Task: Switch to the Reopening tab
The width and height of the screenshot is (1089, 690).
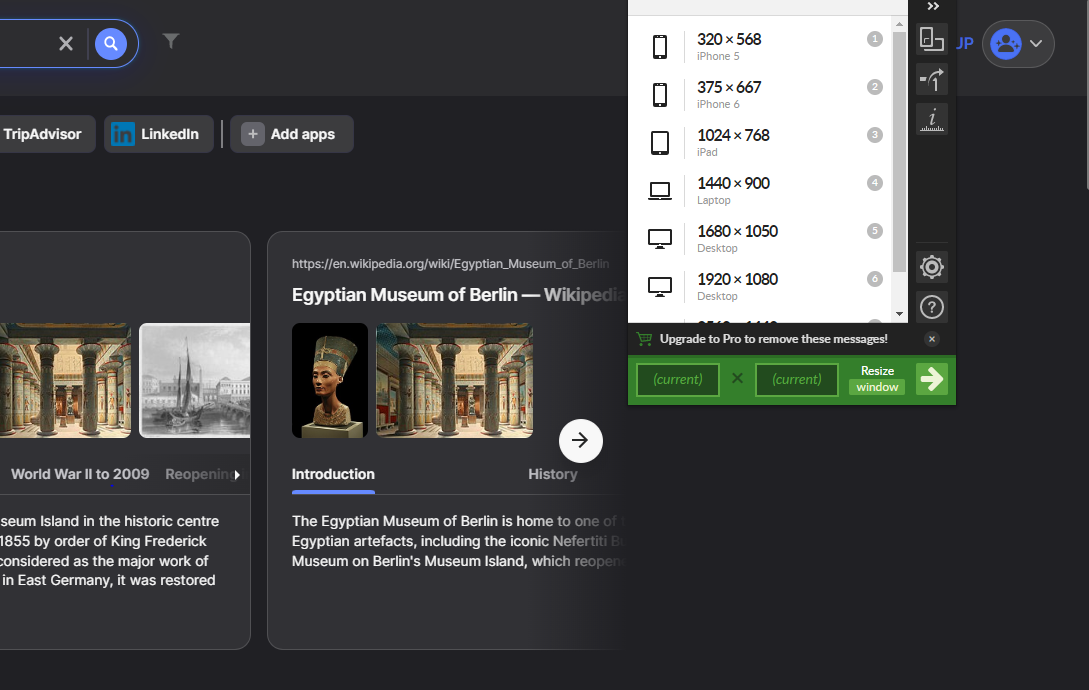Action: 200,474
